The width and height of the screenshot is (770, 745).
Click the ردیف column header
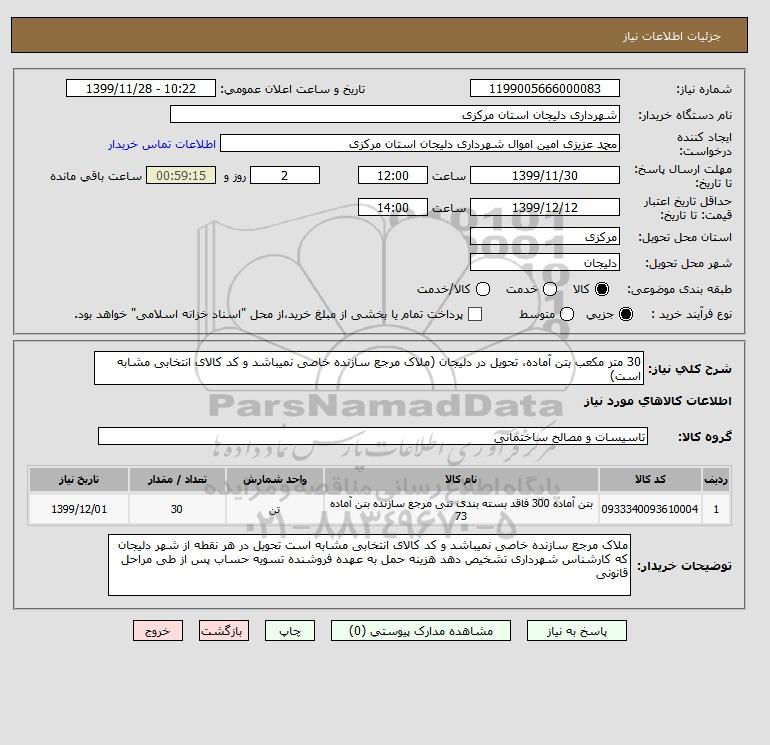click(x=716, y=479)
